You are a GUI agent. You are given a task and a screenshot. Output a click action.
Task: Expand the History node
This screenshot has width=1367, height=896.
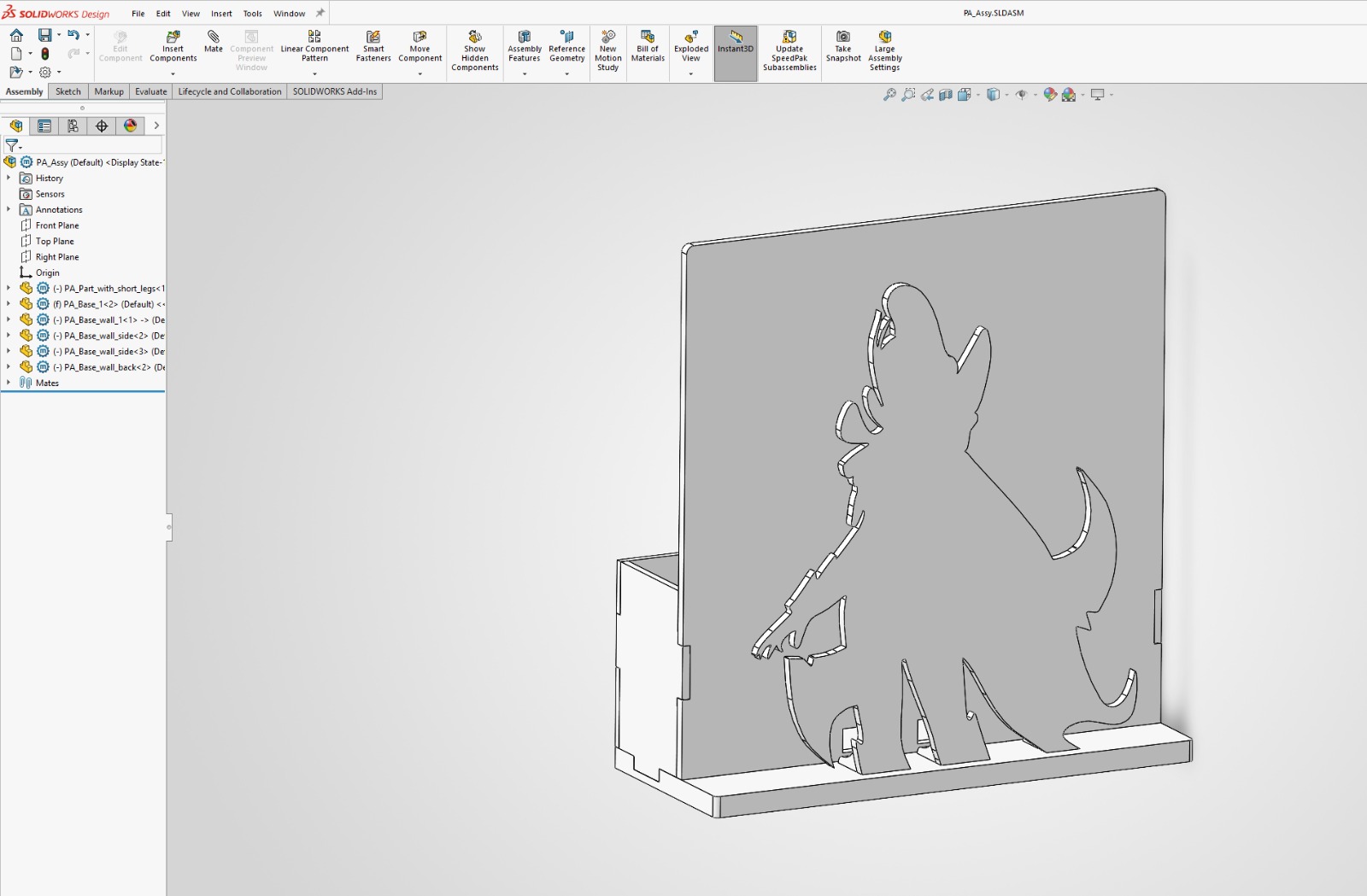click(9, 179)
